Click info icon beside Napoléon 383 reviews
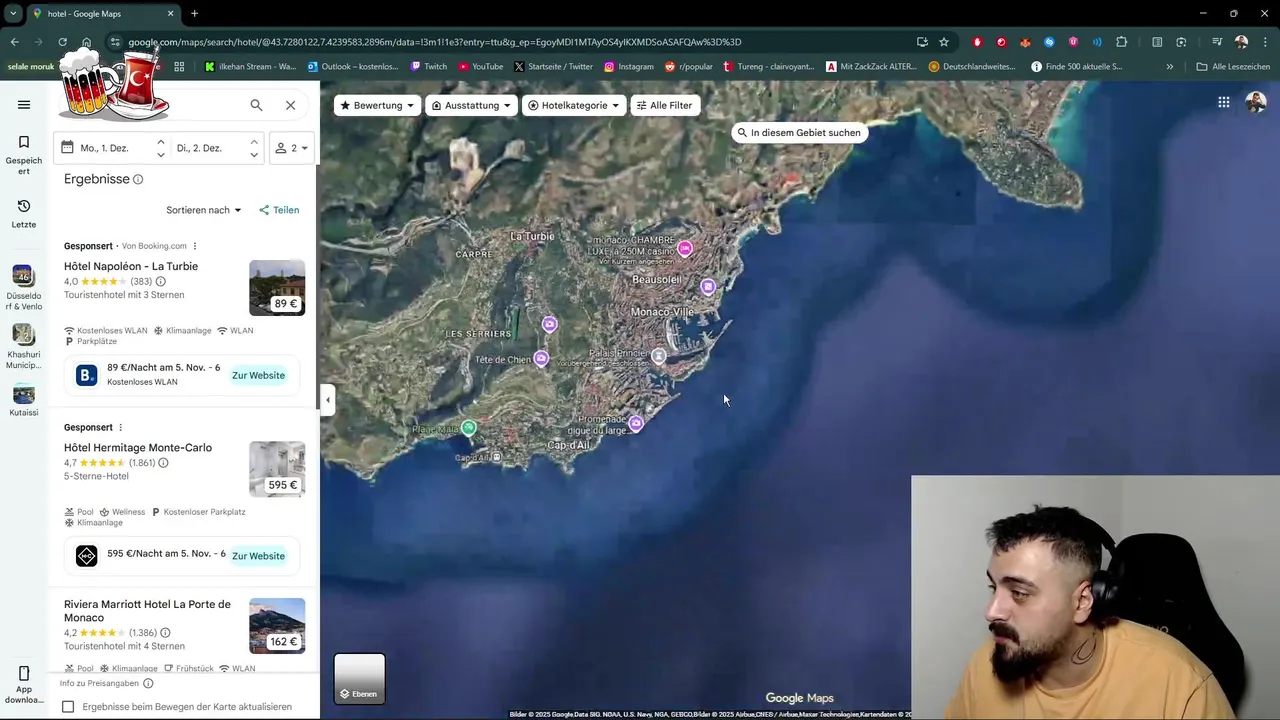The height and width of the screenshot is (720, 1280). pos(161,282)
